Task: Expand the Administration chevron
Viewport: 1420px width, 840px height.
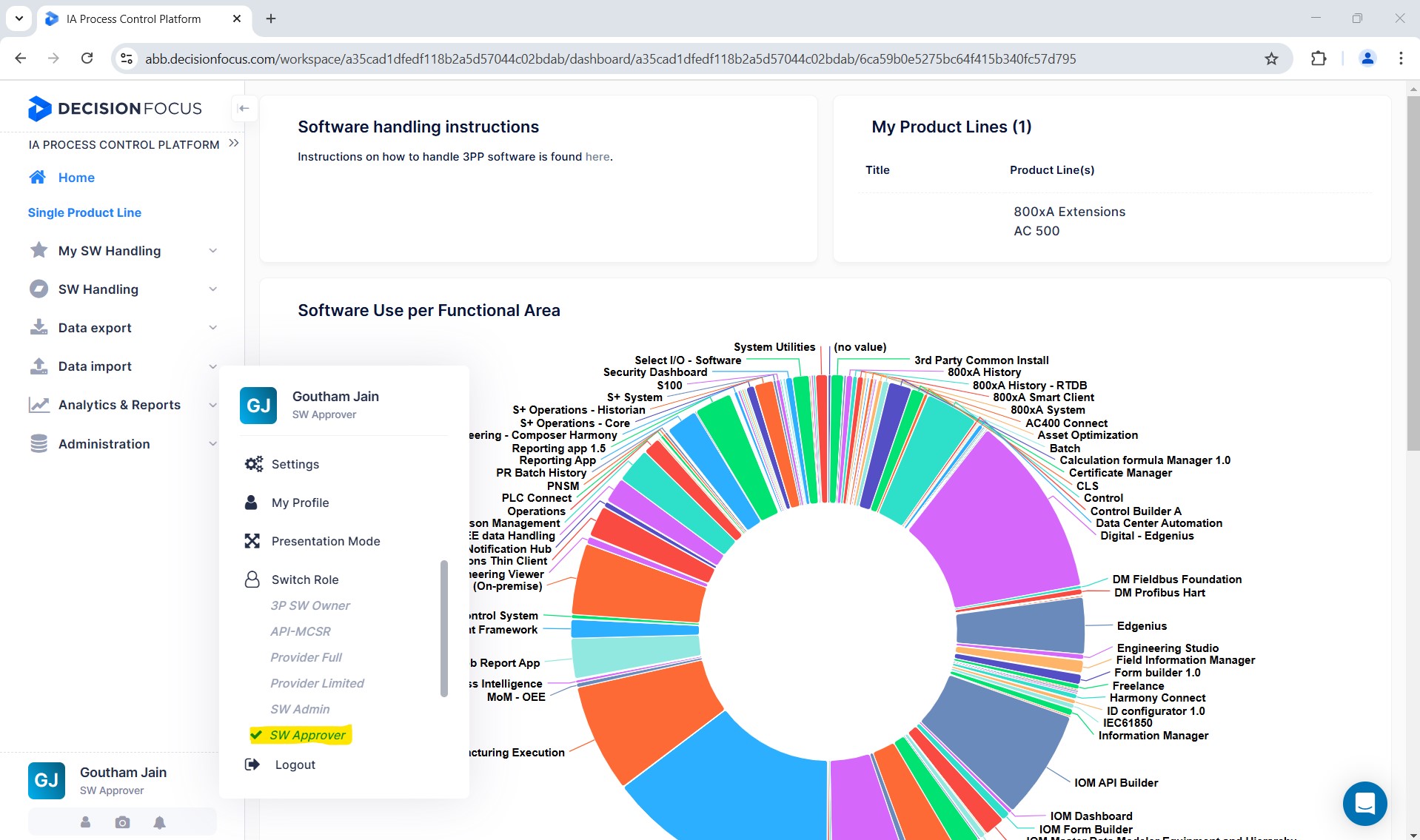Action: tap(213, 444)
